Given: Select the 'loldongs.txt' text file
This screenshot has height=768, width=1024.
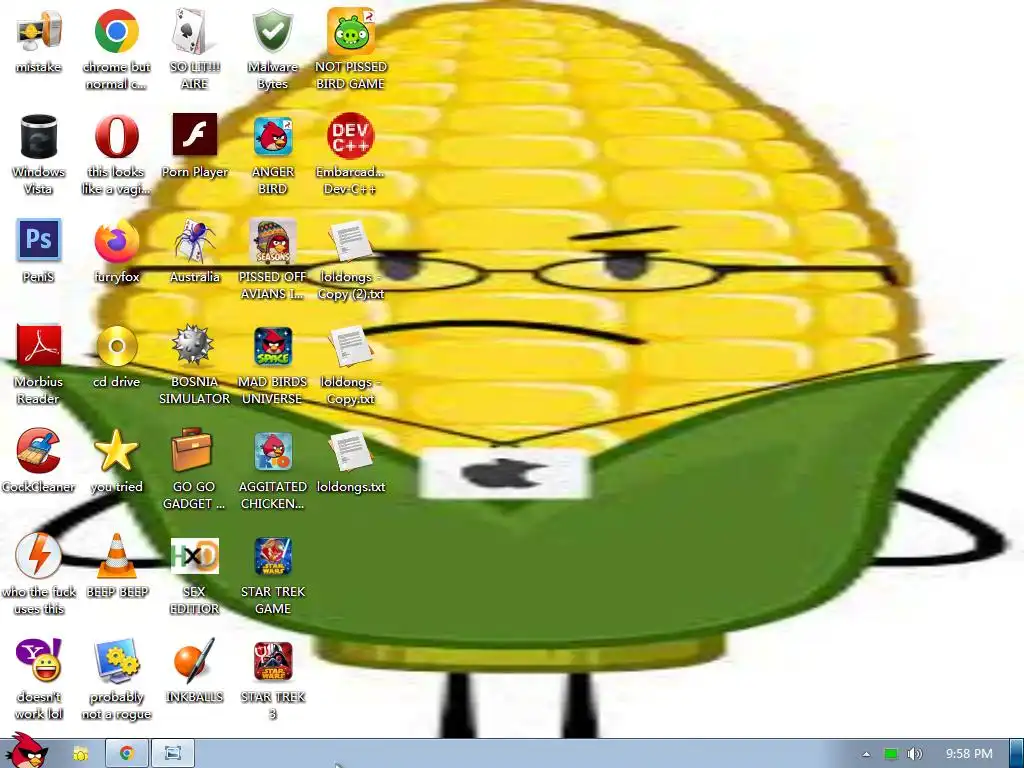Looking at the screenshot, I should 351,451.
